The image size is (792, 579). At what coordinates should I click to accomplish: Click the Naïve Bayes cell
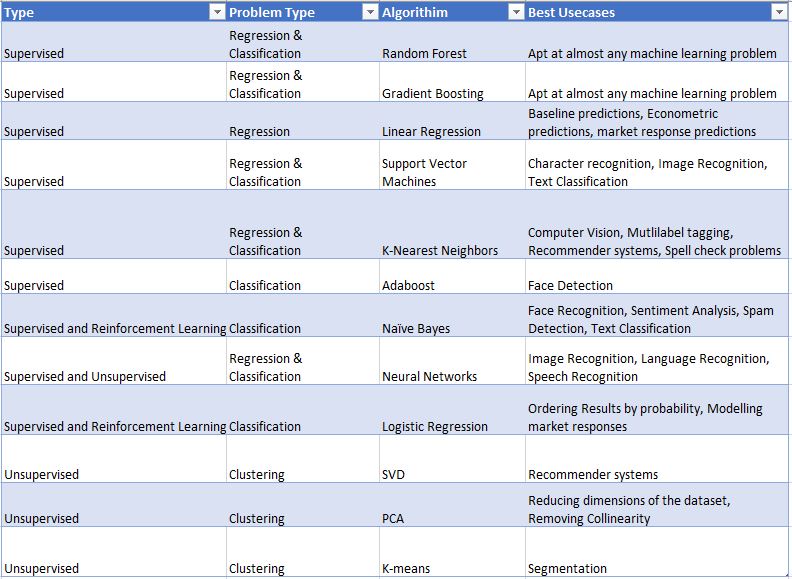tap(416, 328)
